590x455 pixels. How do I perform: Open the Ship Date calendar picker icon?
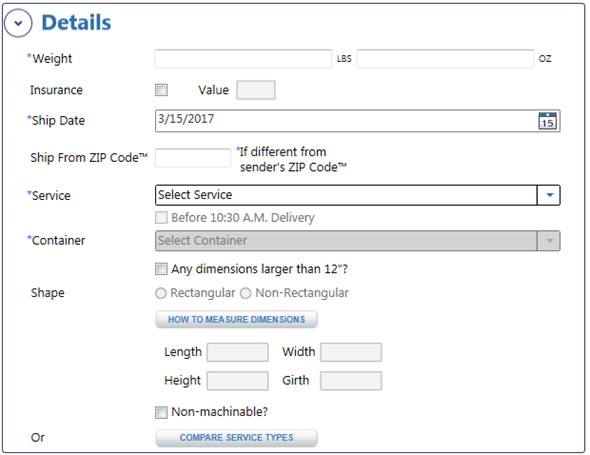coord(547,121)
